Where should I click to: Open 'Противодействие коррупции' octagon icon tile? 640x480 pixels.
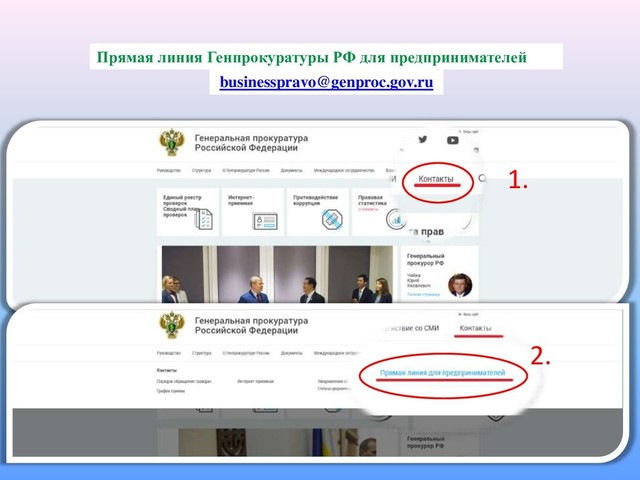tap(318, 212)
